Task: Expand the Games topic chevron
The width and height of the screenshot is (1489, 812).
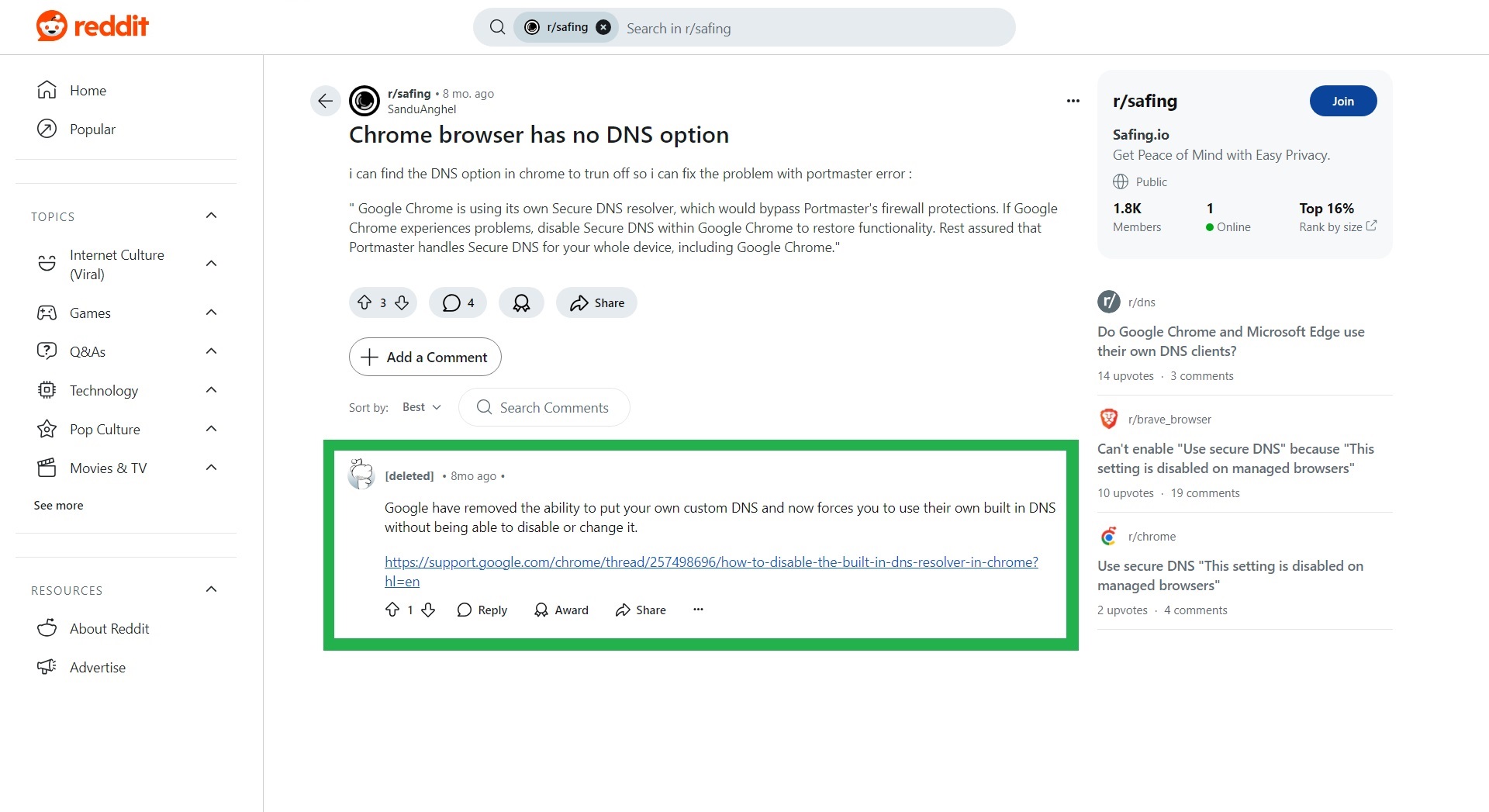Action: coord(211,313)
